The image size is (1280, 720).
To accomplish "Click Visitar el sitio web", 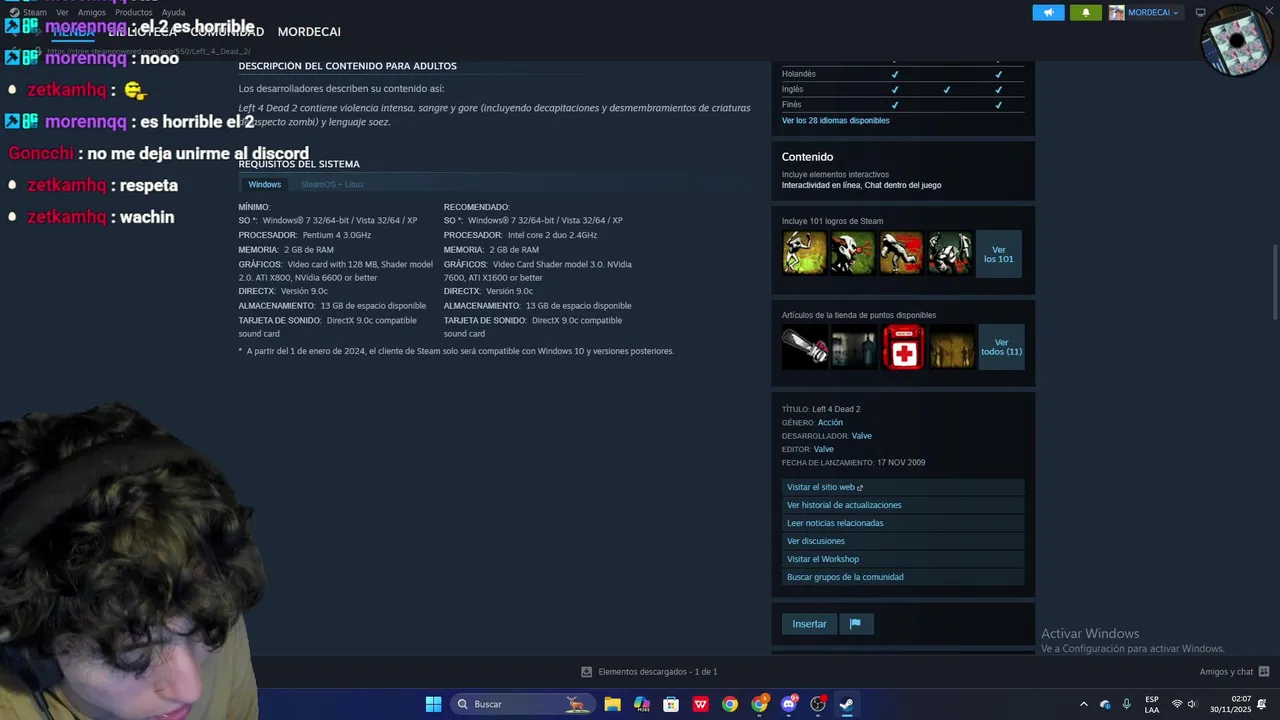I will (x=903, y=487).
